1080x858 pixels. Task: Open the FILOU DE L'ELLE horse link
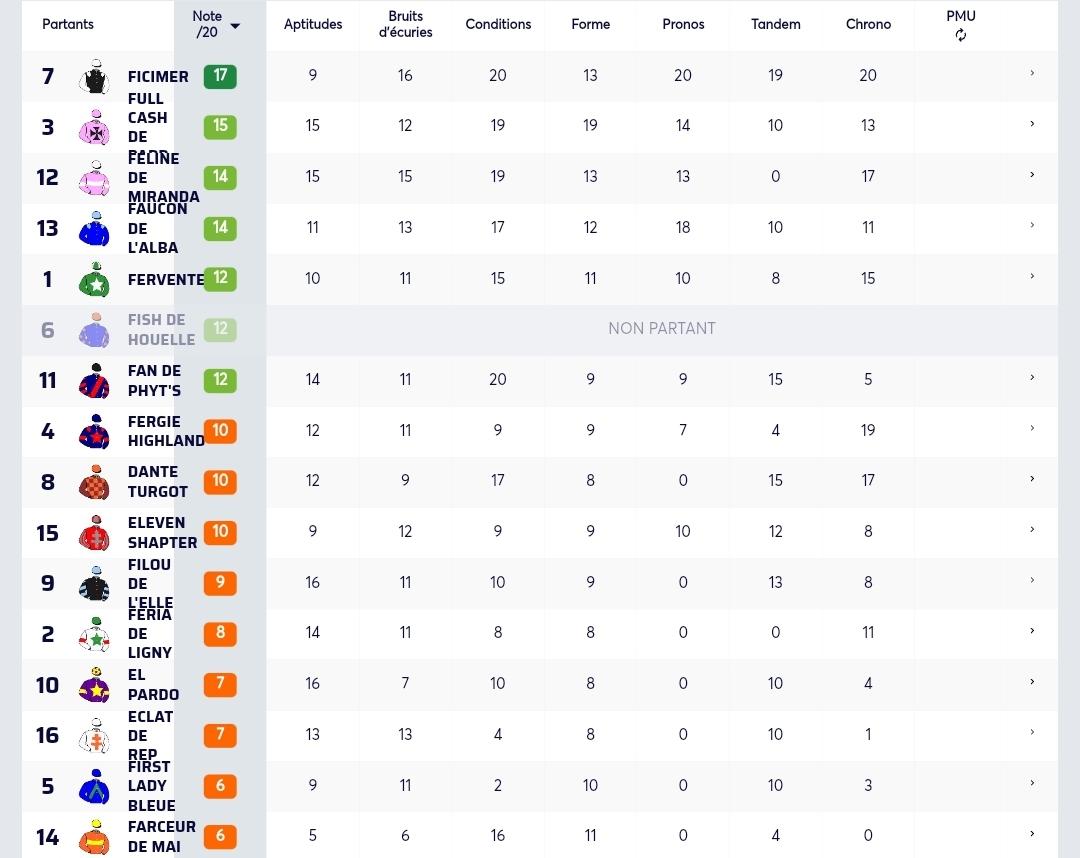coord(150,583)
